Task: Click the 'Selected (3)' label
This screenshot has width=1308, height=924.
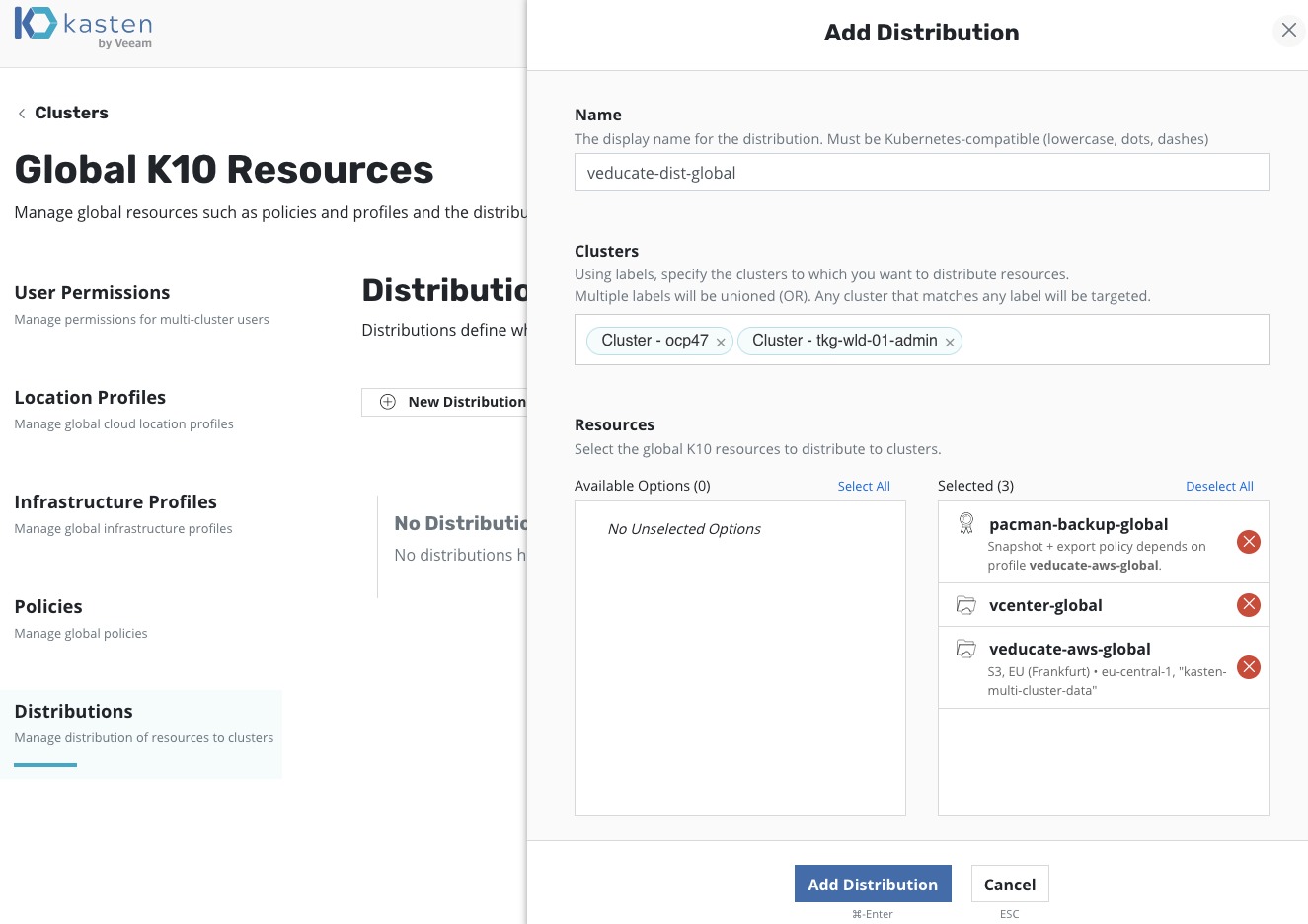Action: 975,486
